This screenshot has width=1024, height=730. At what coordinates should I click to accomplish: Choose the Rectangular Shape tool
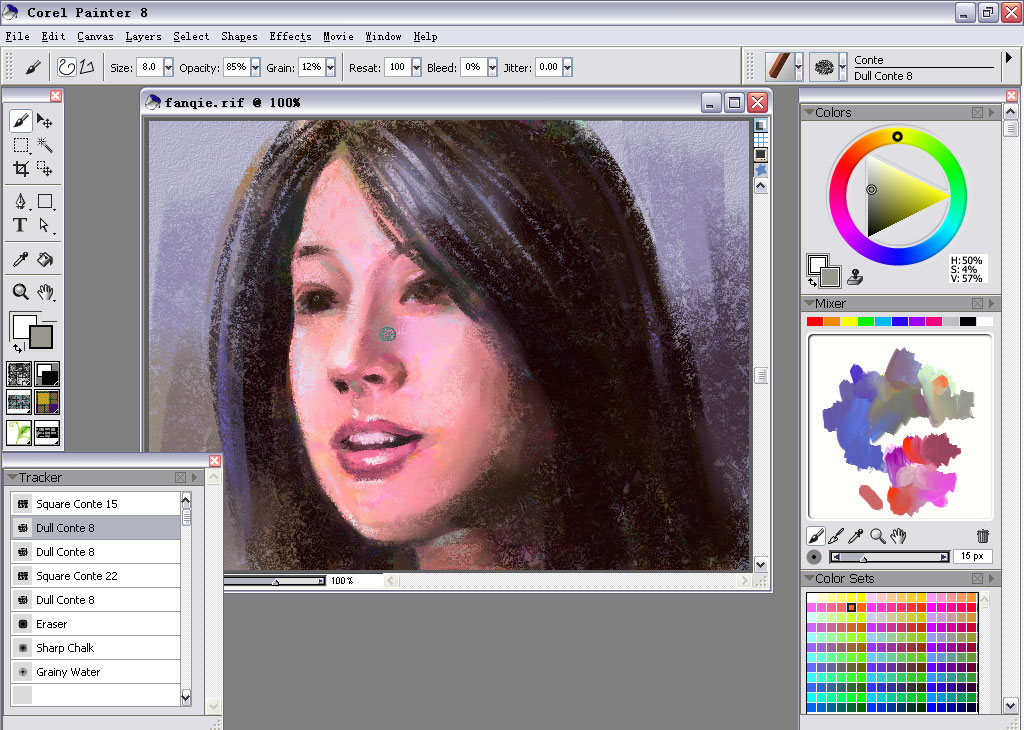pos(44,201)
